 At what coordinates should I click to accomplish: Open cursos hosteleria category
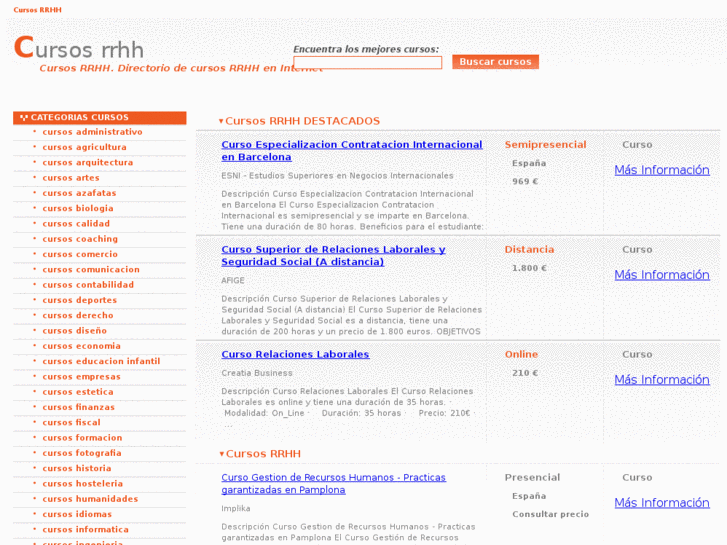[x=83, y=484]
